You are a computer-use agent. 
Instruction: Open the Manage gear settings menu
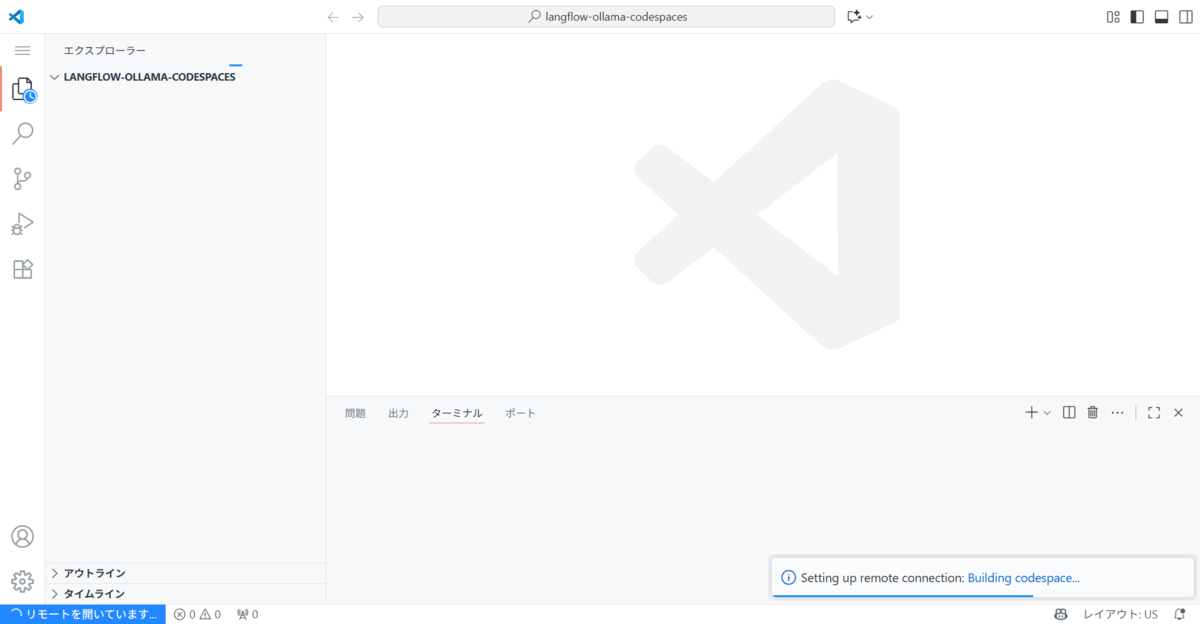[x=22, y=581]
